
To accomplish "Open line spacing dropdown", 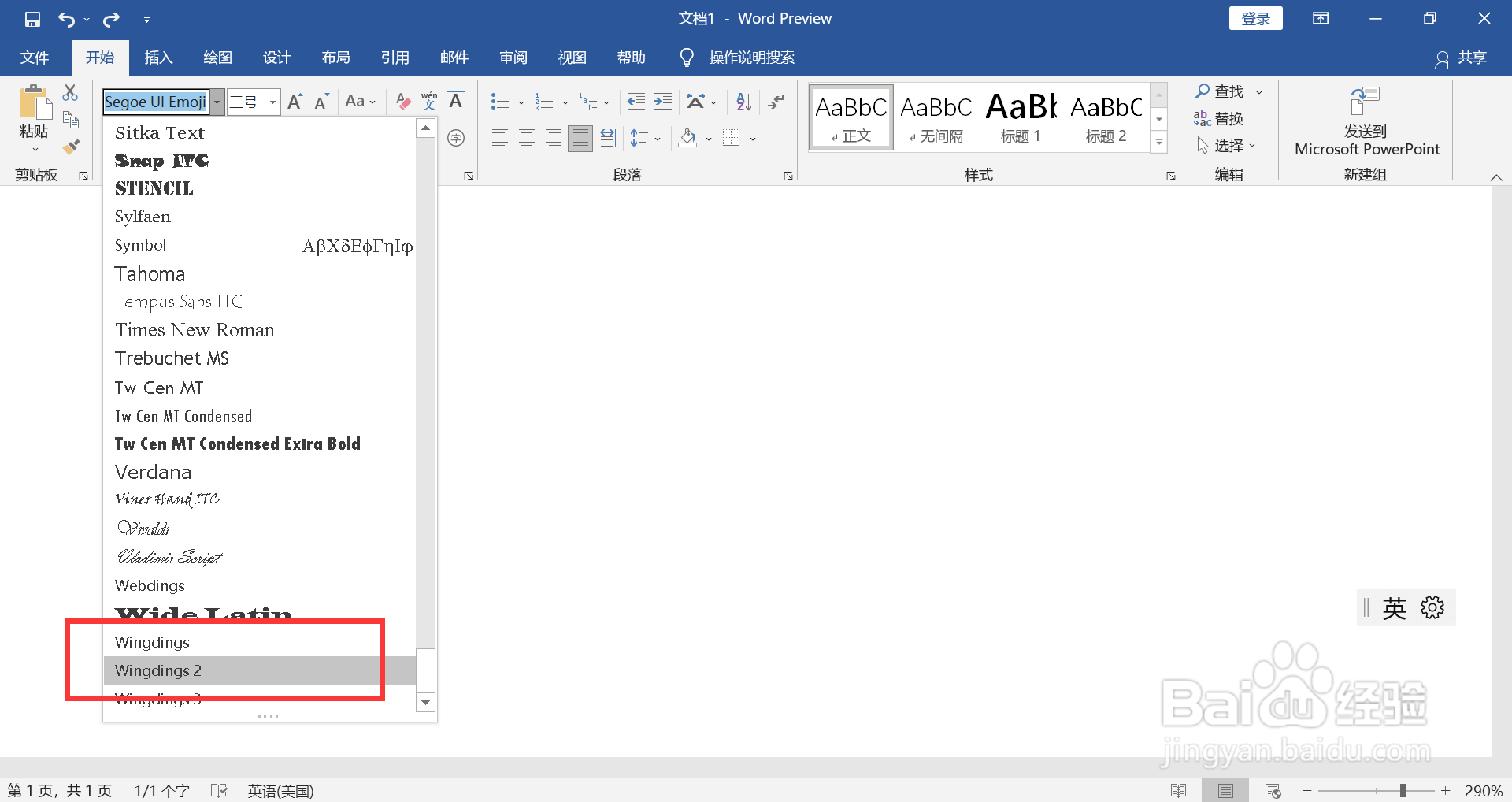I will [658, 139].
